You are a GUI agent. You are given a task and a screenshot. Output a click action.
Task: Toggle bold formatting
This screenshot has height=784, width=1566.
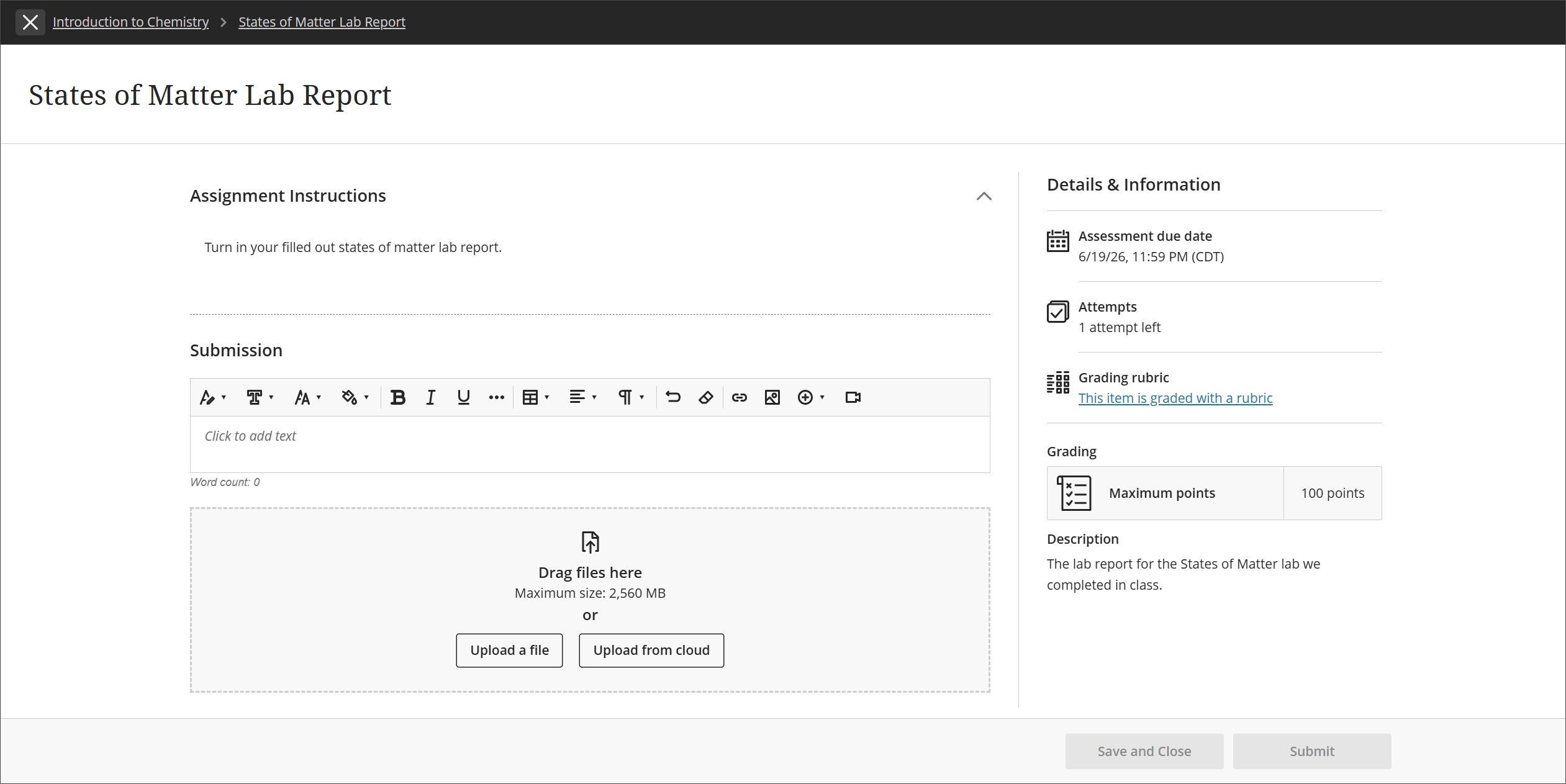[x=398, y=397]
